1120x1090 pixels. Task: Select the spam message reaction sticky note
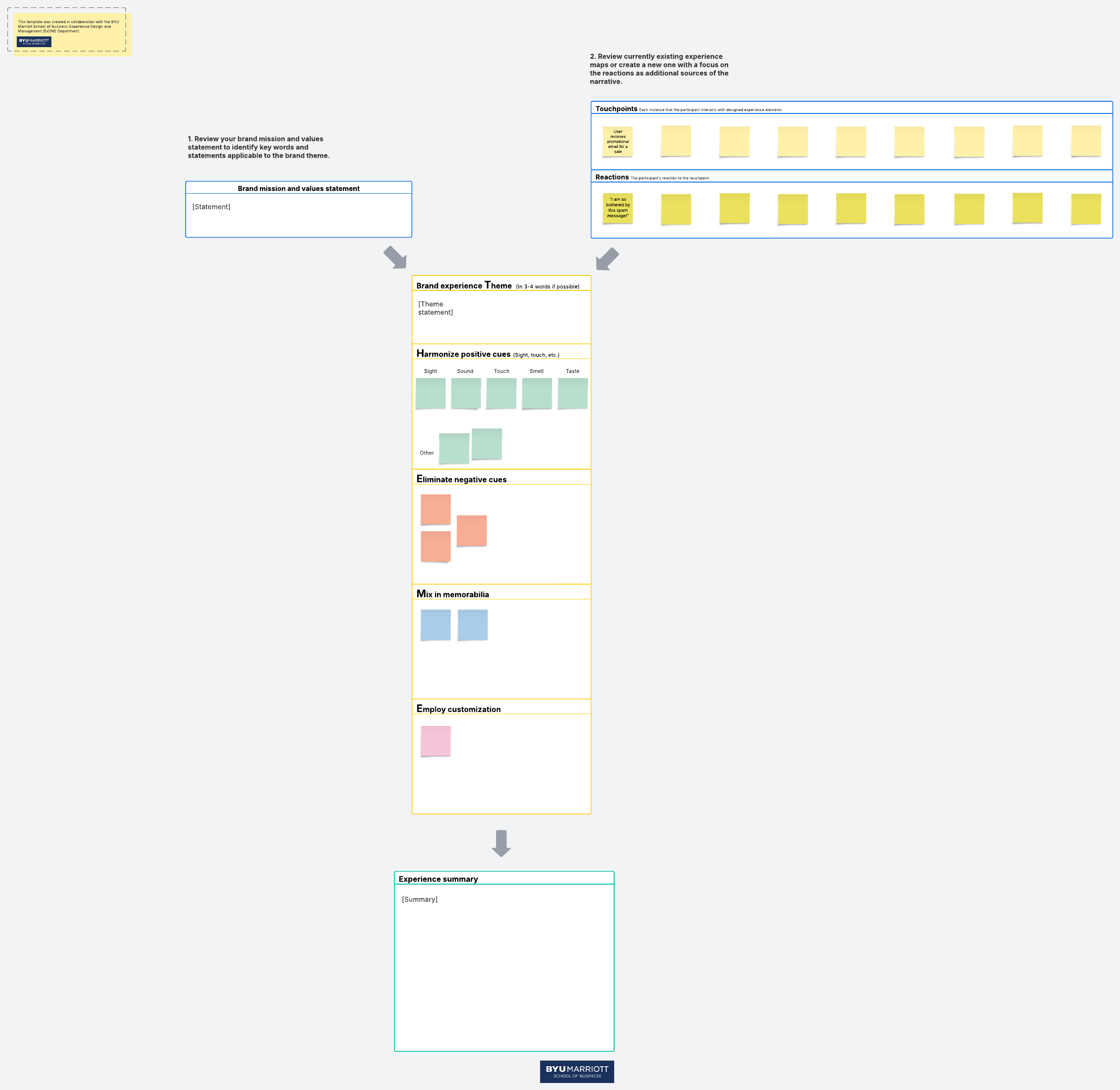point(617,208)
